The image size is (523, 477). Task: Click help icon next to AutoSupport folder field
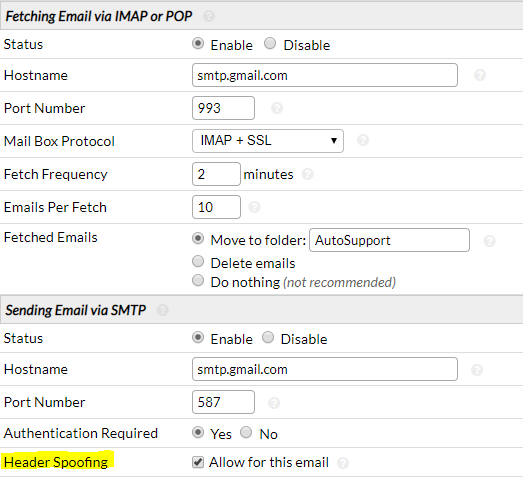pyautogui.click(x=489, y=241)
